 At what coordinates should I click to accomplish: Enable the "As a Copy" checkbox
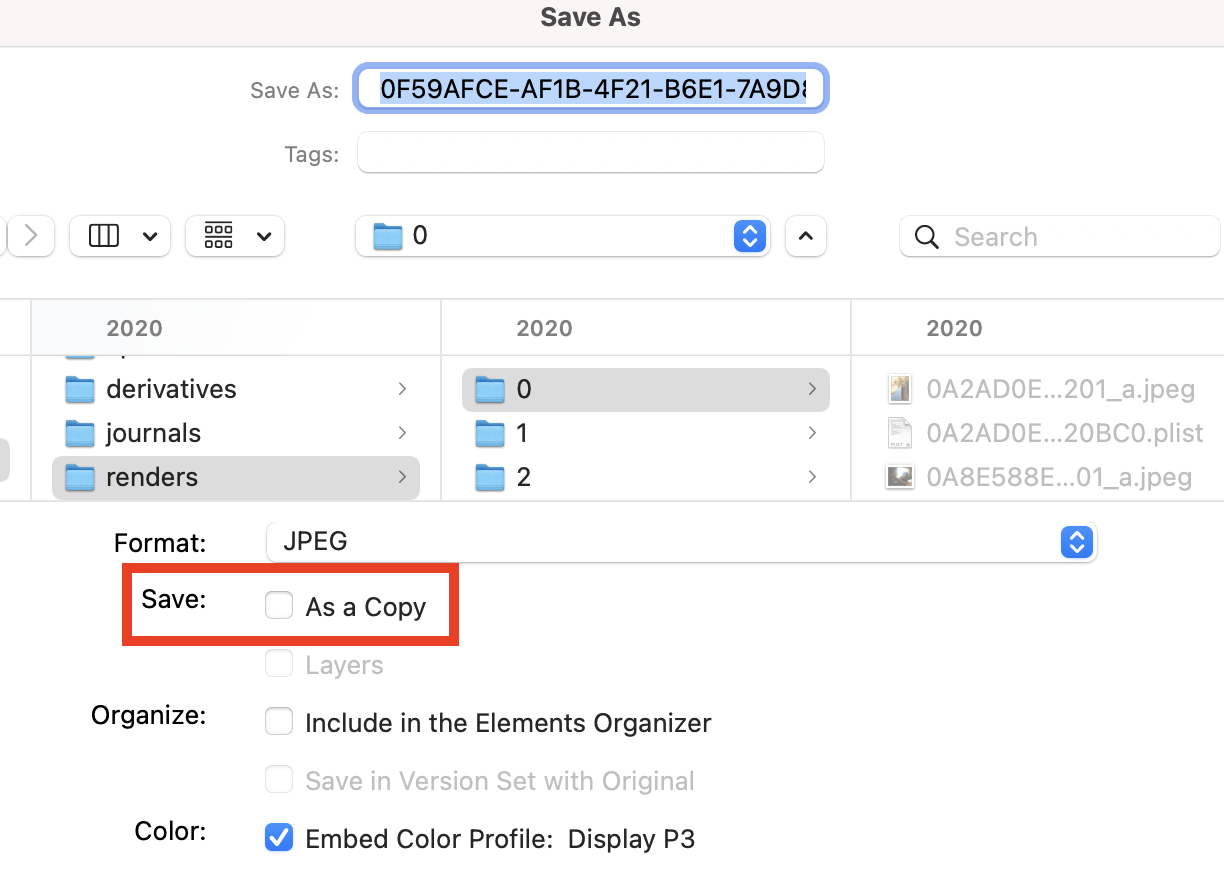tap(278, 604)
